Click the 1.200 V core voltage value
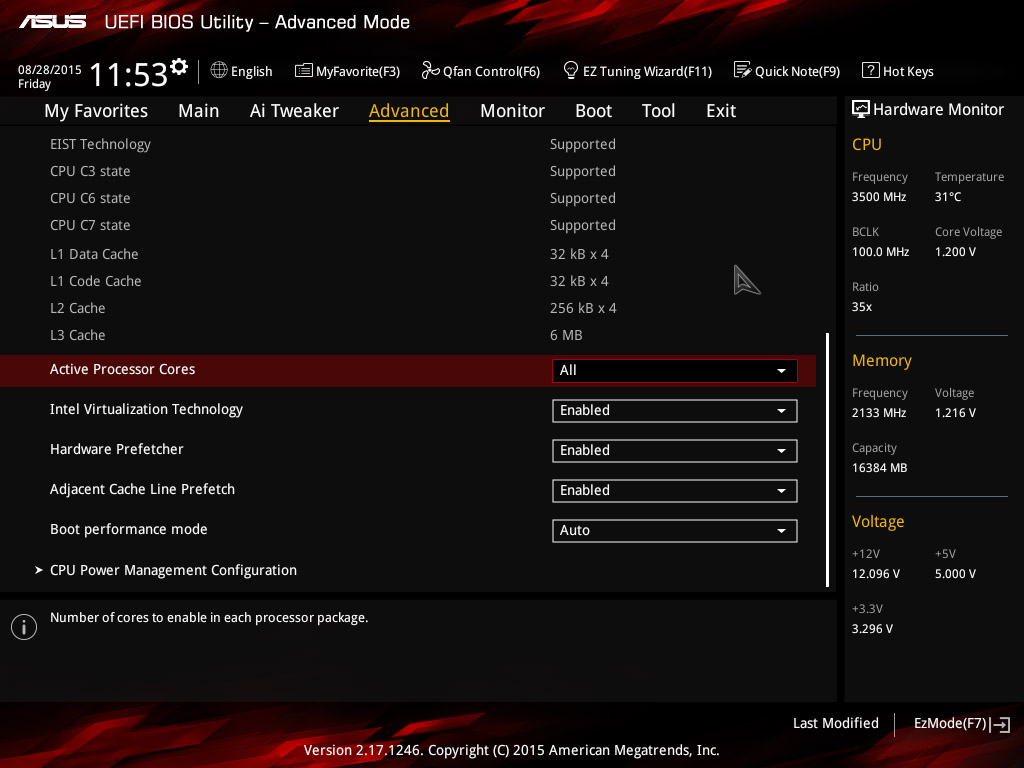This screenshot has height=768, width=1024. point(955,251)
